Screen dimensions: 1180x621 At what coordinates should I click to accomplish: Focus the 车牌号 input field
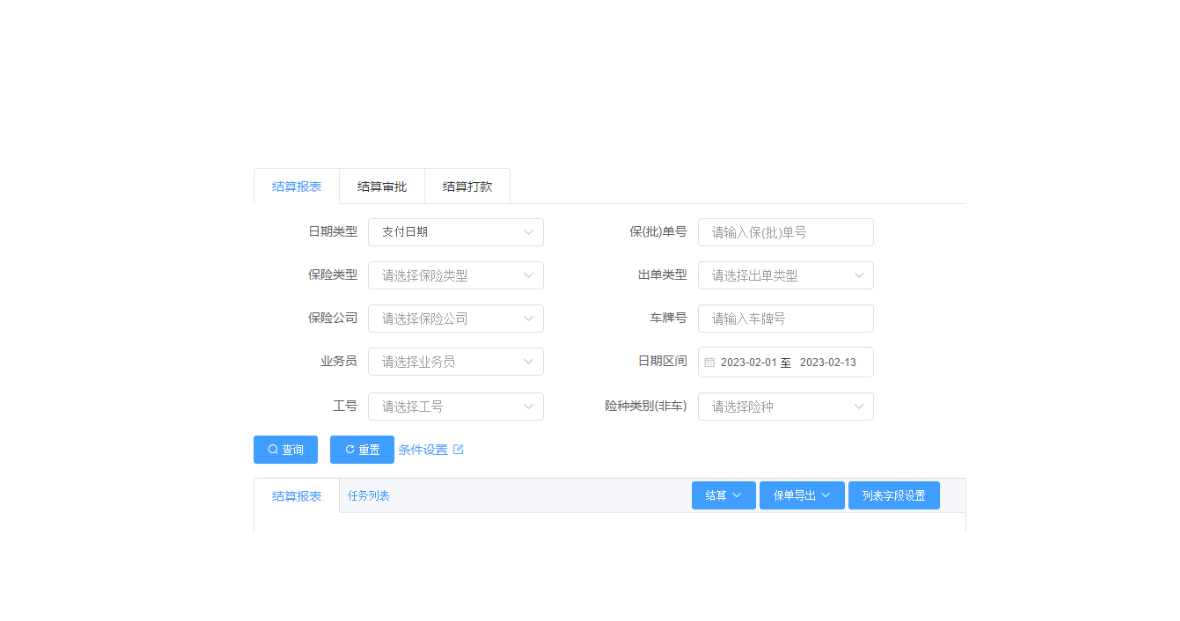point(786,318)
